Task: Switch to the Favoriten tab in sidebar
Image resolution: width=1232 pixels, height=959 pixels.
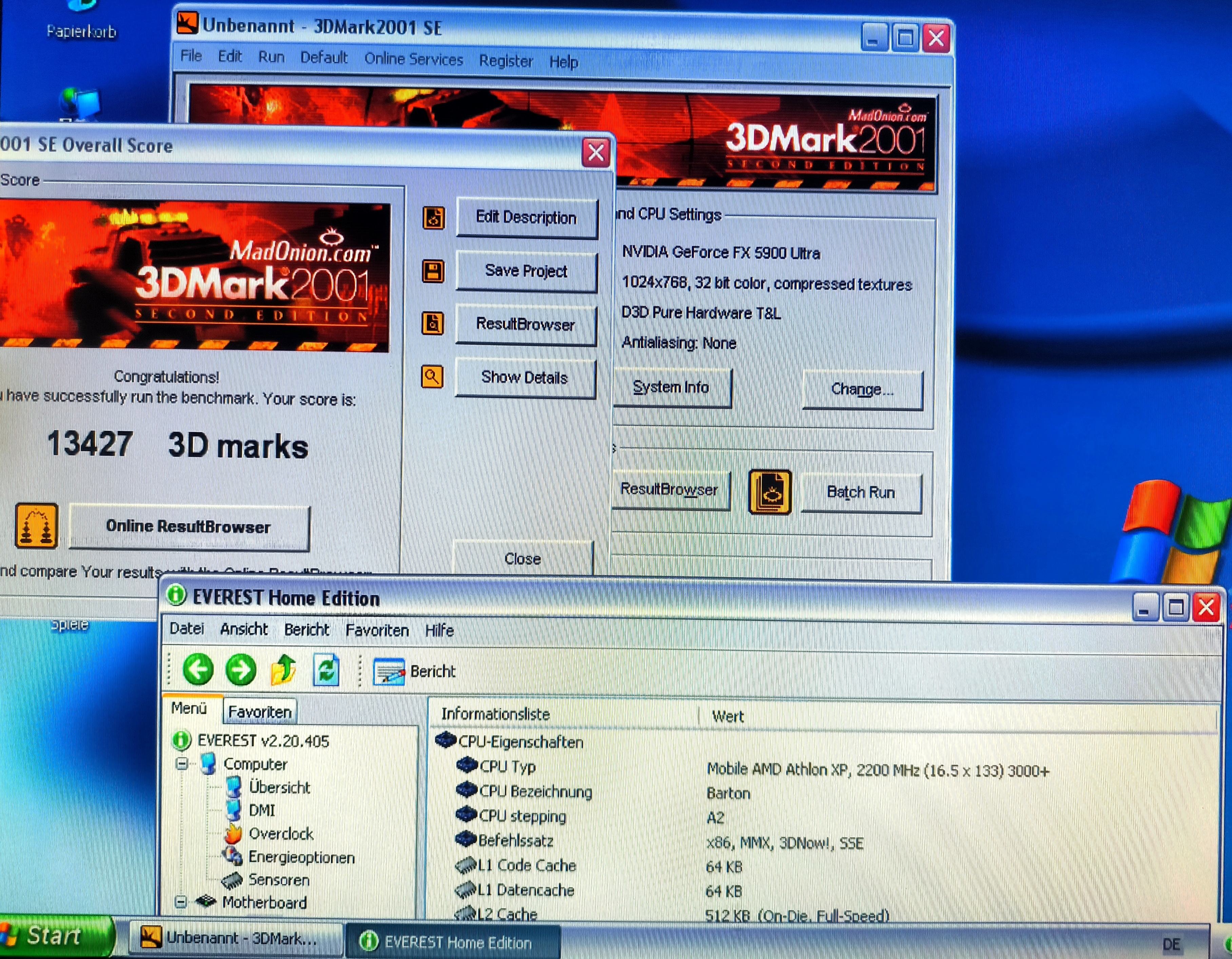Action: 259,712
